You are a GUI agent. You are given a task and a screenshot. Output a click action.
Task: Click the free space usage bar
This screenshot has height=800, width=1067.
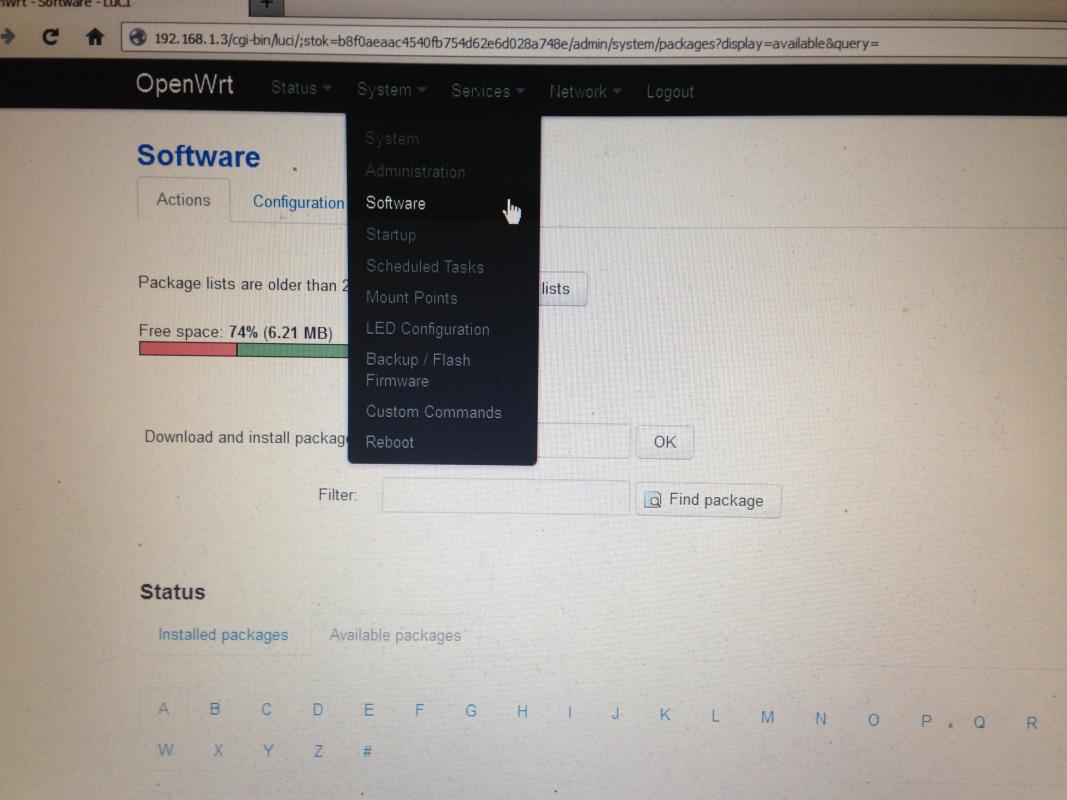point(244,350)
